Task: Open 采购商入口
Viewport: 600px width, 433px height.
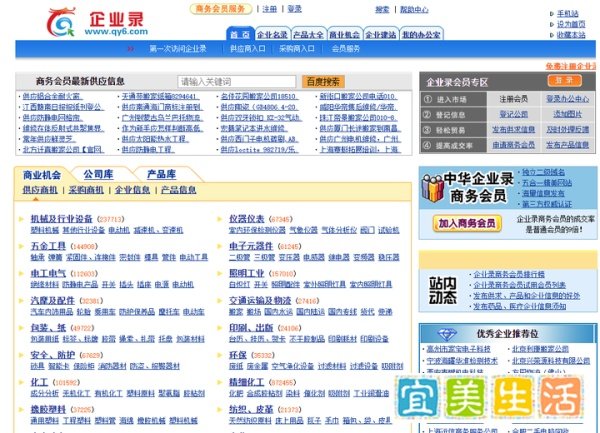Action: (297, 49)
